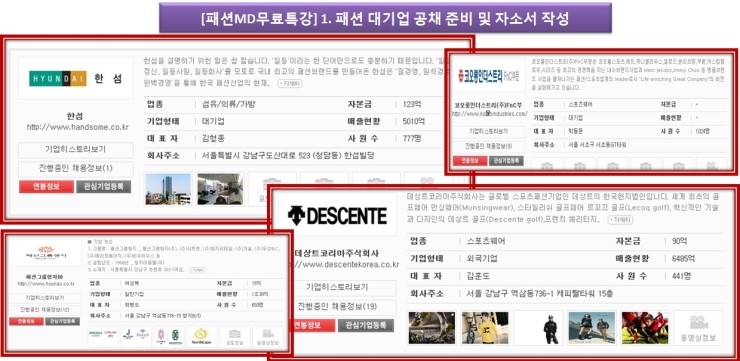Click 관심기업등록 button on Handsome card
This screenshot has height=361, width=740.
(103, 186)
